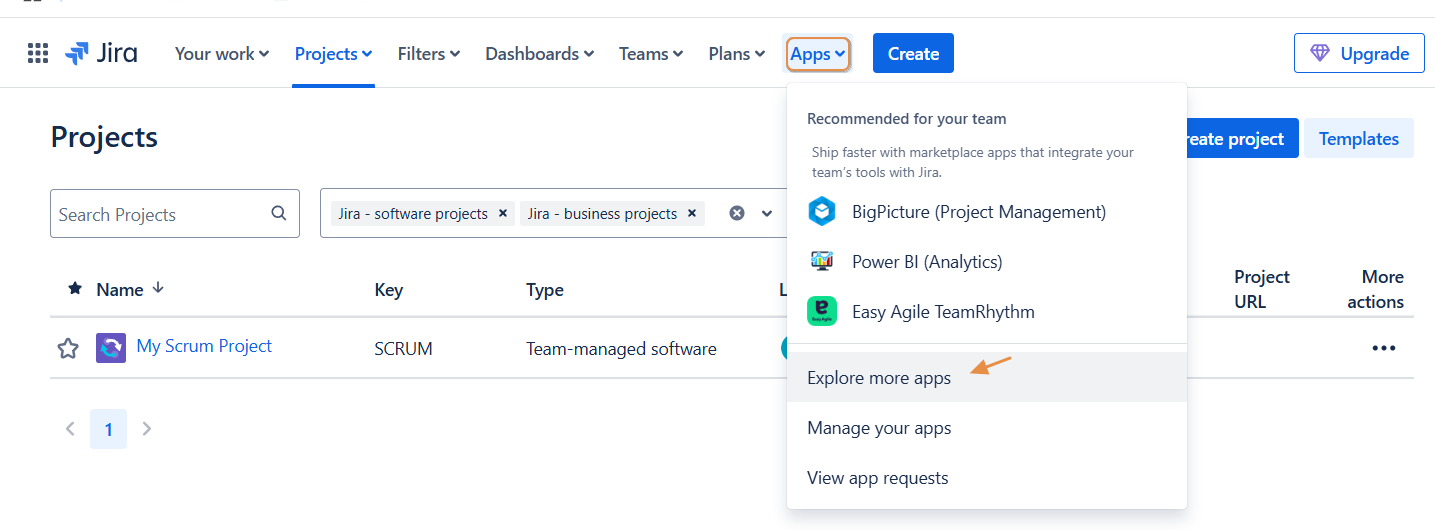Click the My Scrum Project avatar icon

[111, 348]
